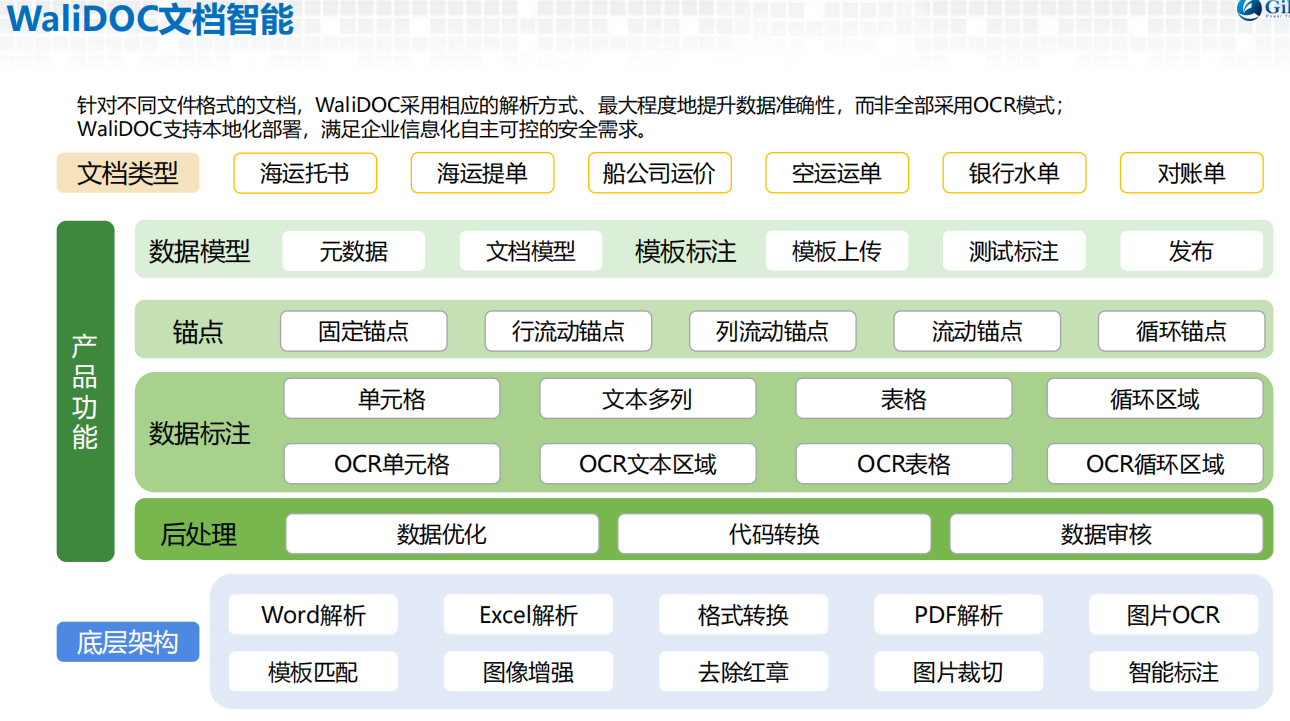Select the 文档模型 box

(531, 251)
